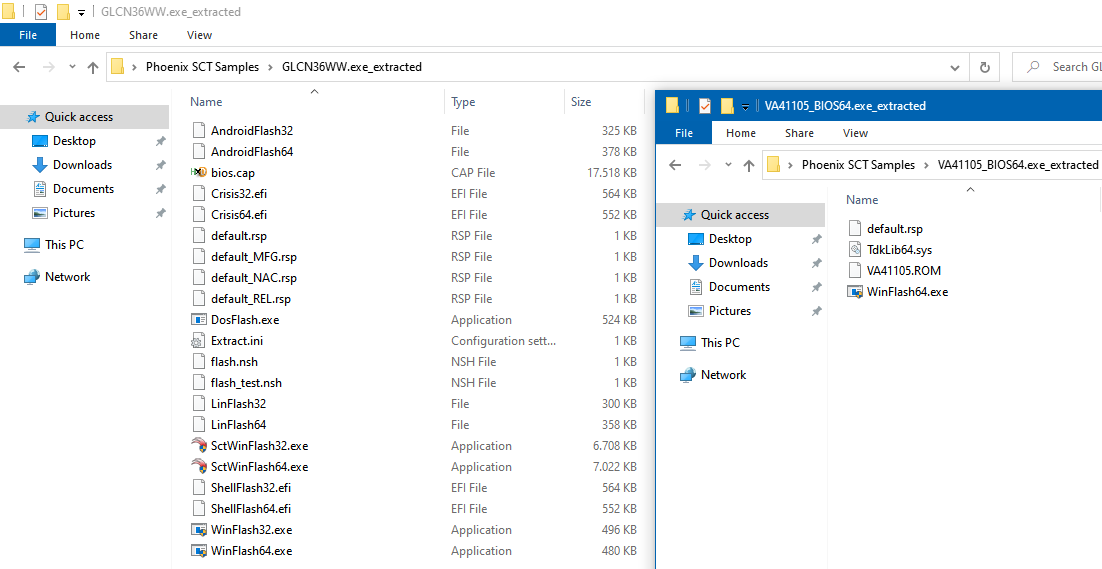The image size is (1102, 569).
Task: Expand address bar history dropdown in GLCN36WW window
Action: tap(954, 67)
